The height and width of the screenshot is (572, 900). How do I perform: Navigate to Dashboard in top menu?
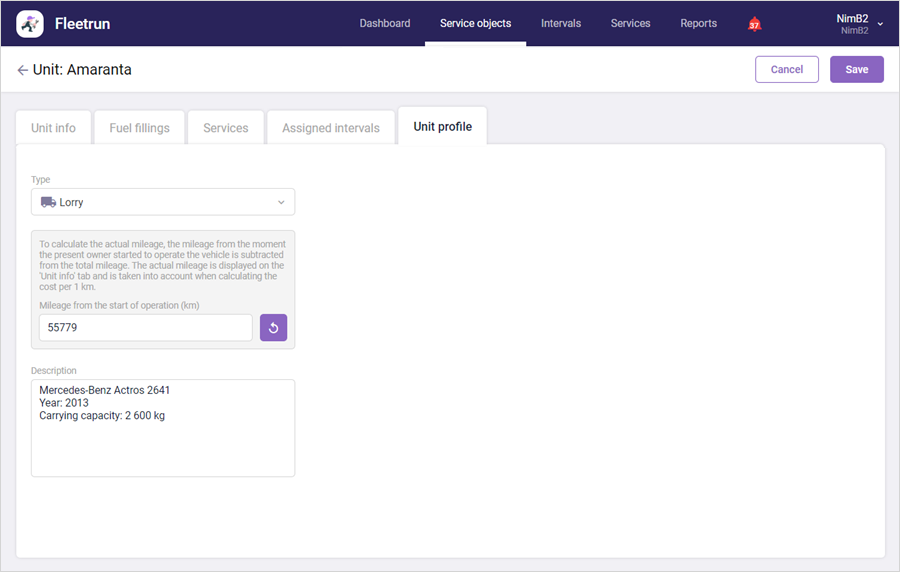[x=385, y=24]
